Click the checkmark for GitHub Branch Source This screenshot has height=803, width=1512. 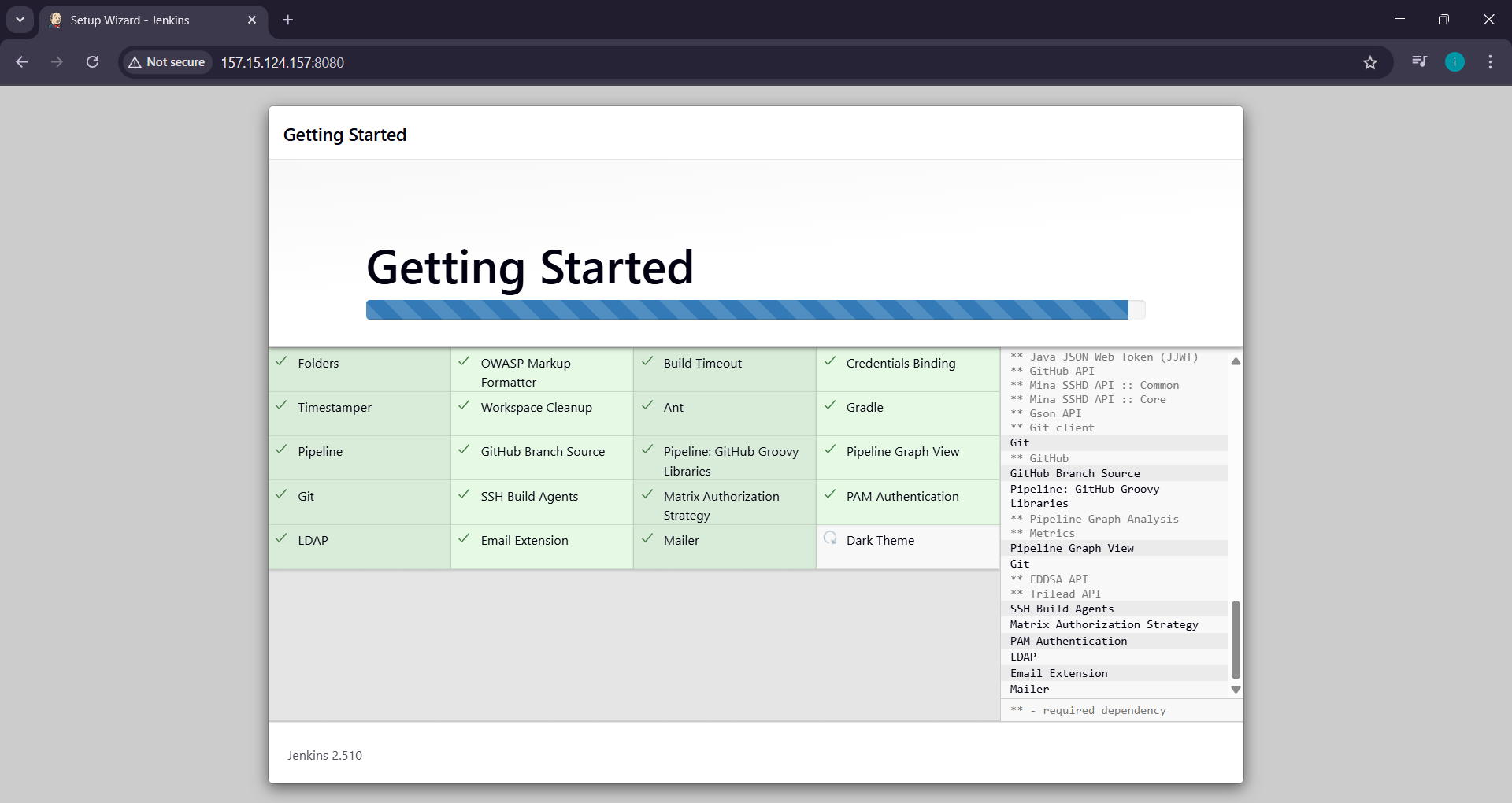pos(465,450)
